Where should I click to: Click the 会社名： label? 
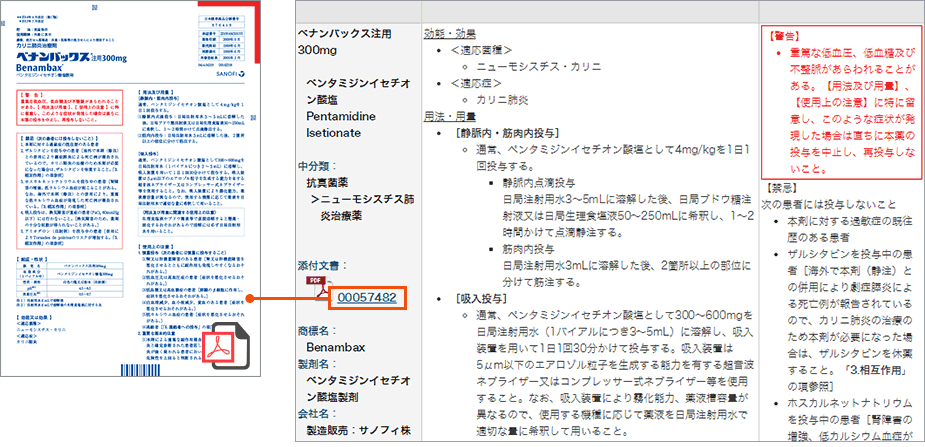tap(318, 412)
